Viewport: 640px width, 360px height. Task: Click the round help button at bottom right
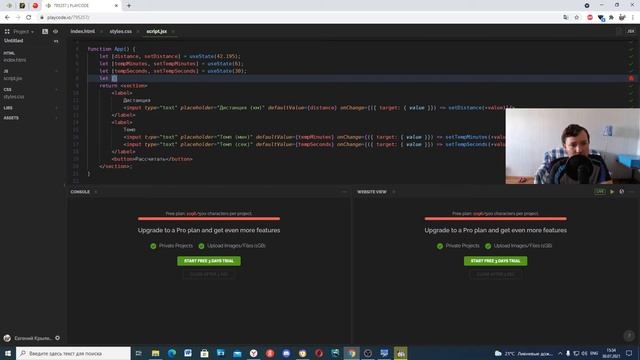[629, 336]
